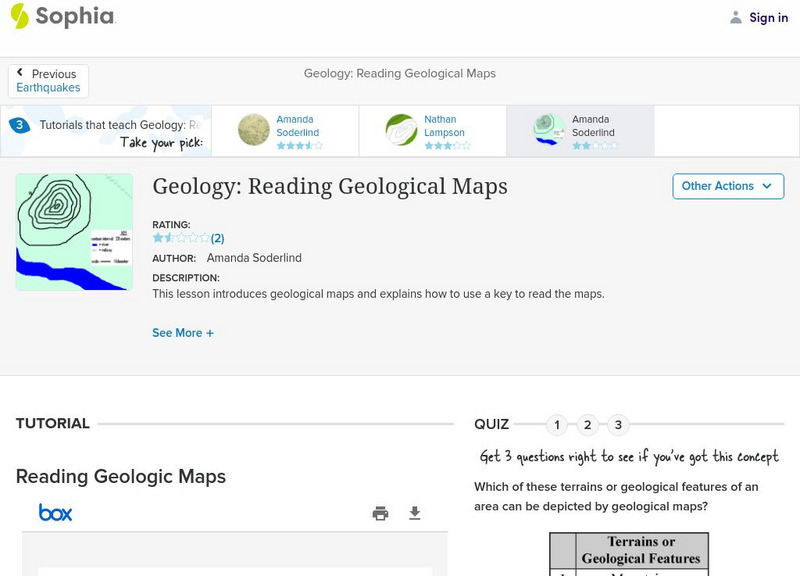This screenshot has height=576, width=800.
Task: Click the Sign in link
Action: tap(768, 17)
